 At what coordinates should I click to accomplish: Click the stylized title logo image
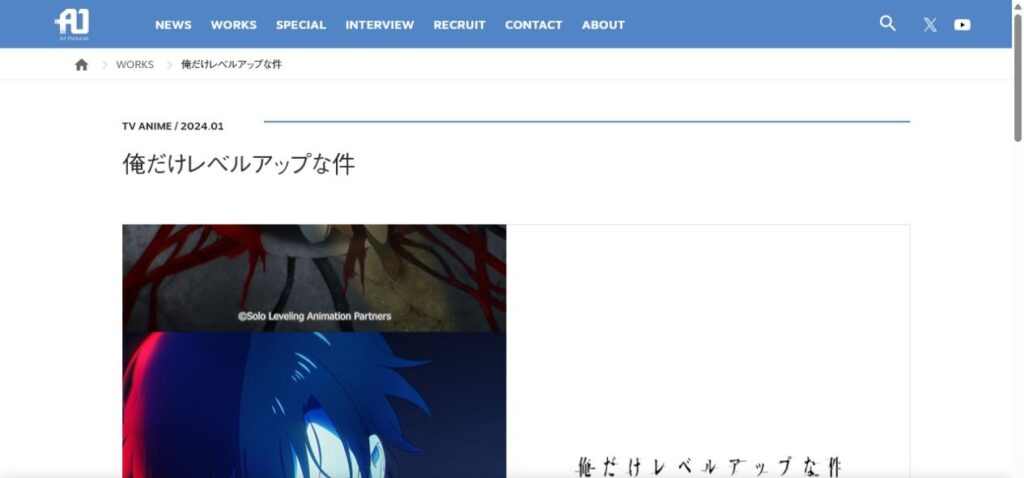point(708,466)
